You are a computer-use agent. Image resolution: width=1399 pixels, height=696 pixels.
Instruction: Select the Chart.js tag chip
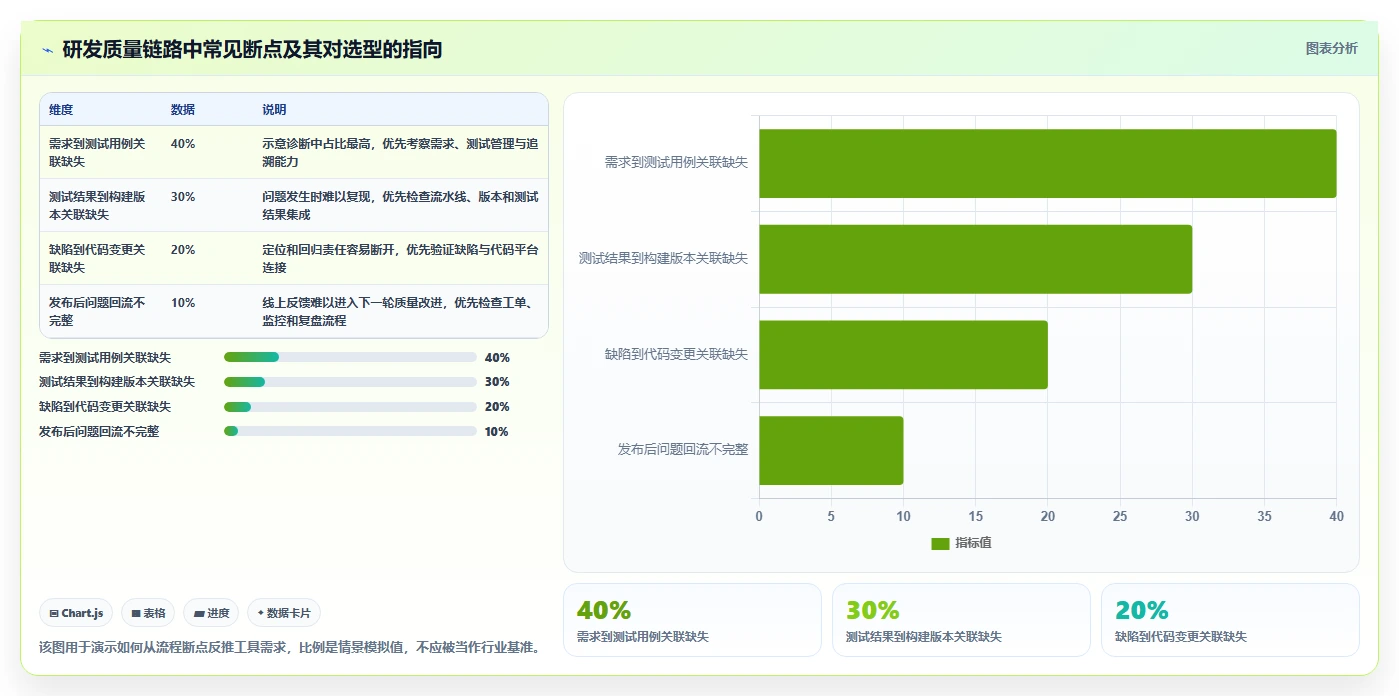coord(76,613)
